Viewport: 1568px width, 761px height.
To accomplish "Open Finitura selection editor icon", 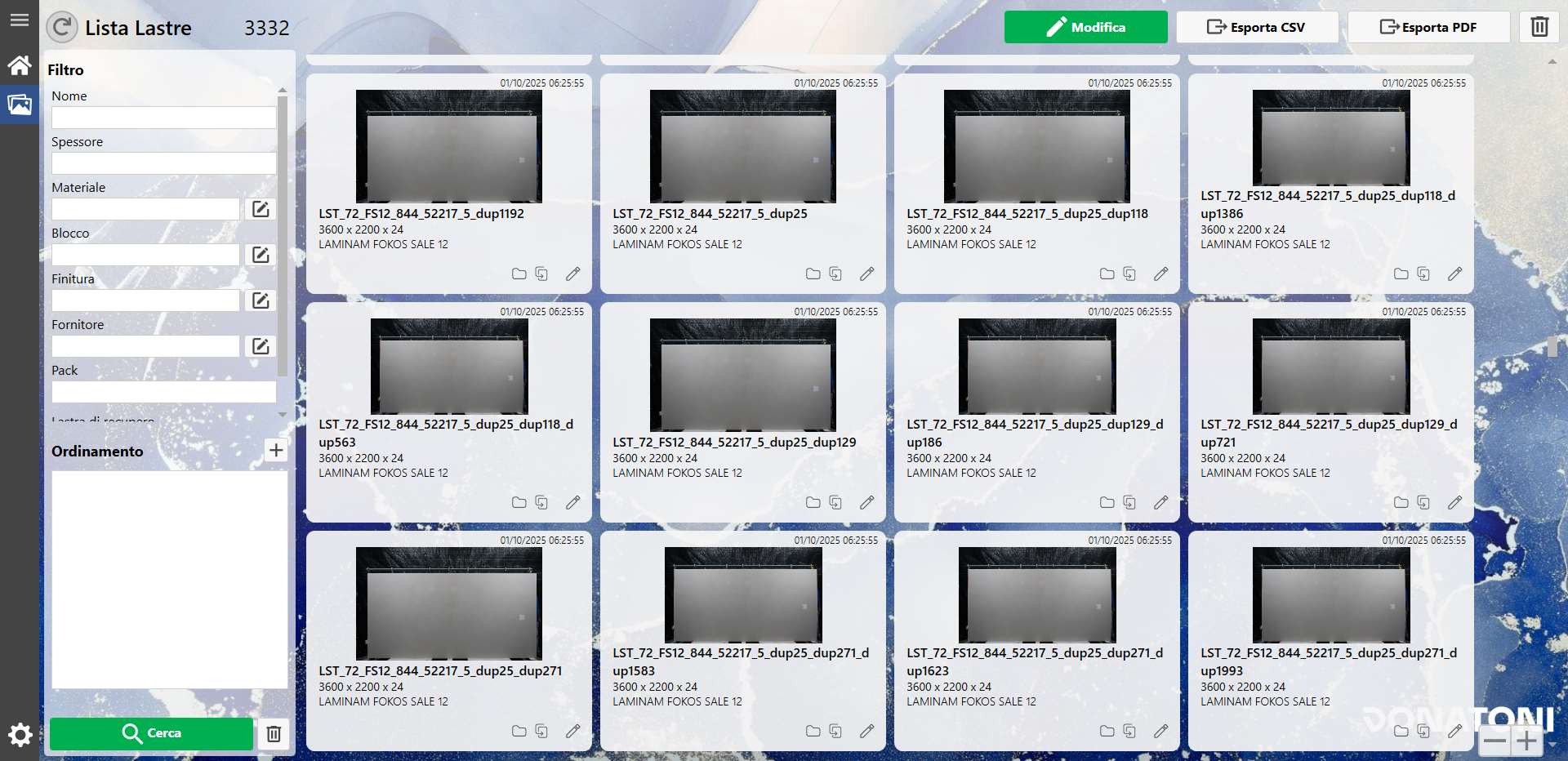I will [x=261, y=300].
